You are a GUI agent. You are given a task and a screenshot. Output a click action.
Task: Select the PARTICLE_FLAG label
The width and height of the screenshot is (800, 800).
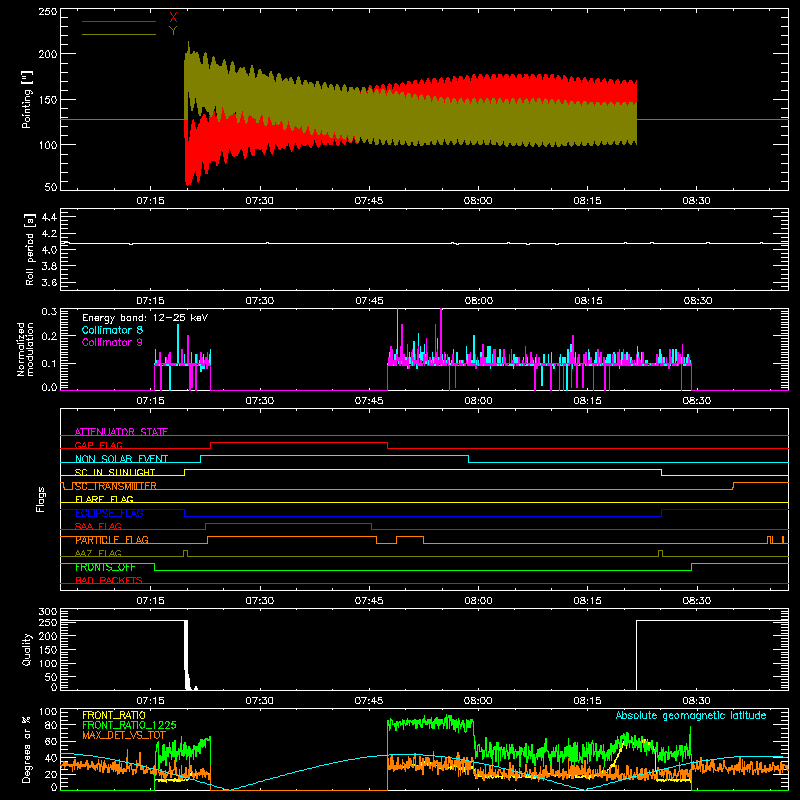click(112, 540)
